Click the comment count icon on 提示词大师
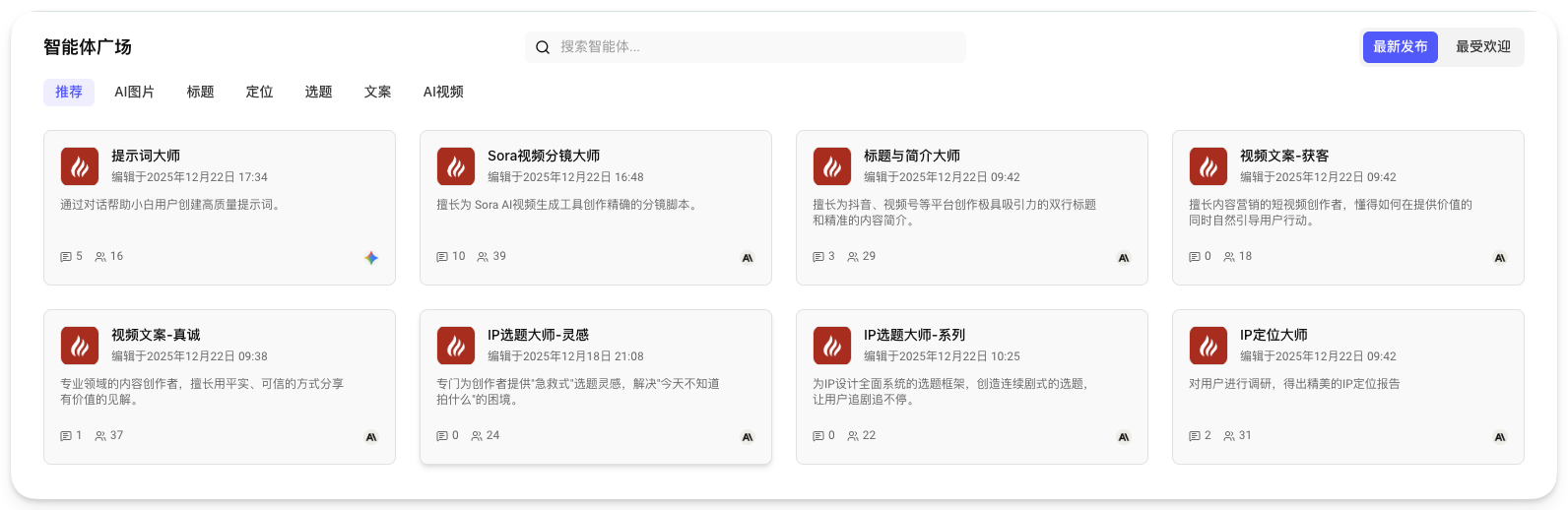Screen dimensions: 1568x510 (x=66, y=257)
